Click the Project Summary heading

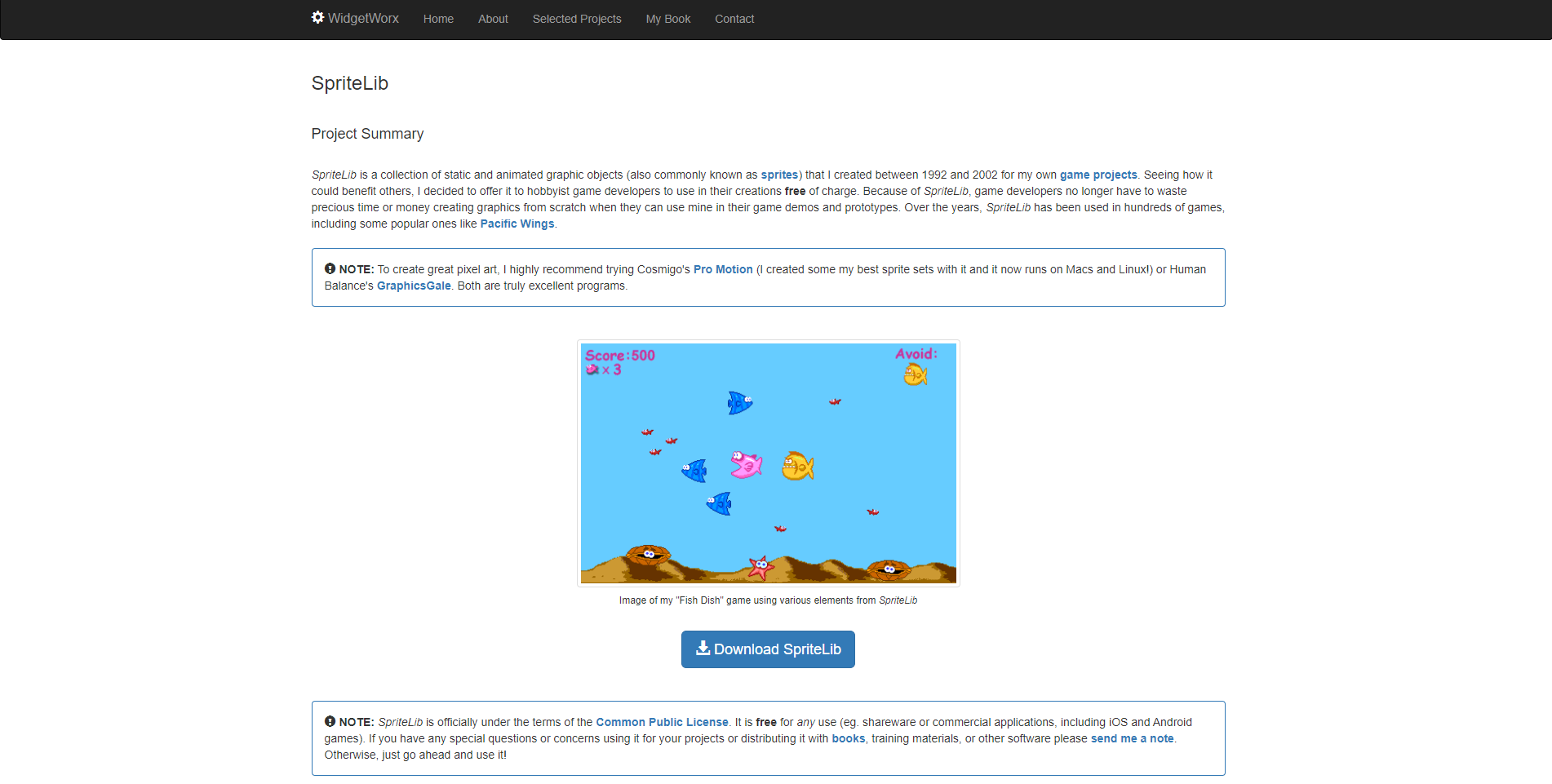coord(367,134)
